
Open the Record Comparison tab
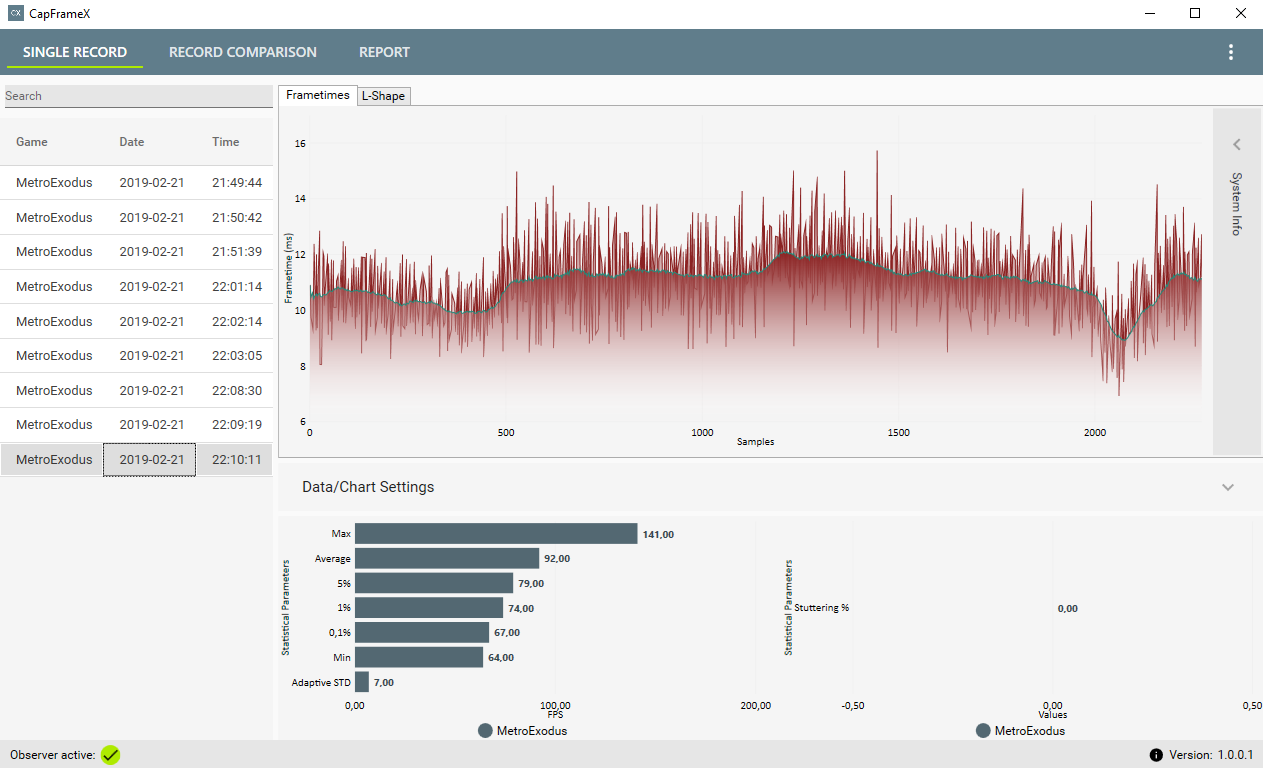(243, 52)
